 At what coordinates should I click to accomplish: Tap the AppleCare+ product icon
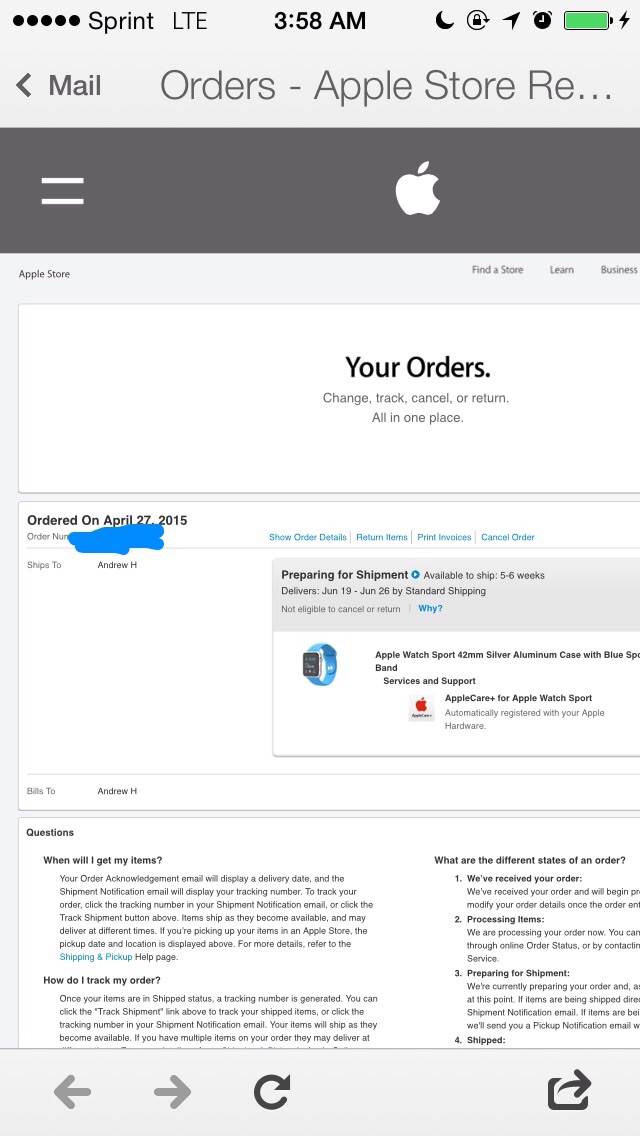[421, 707]
